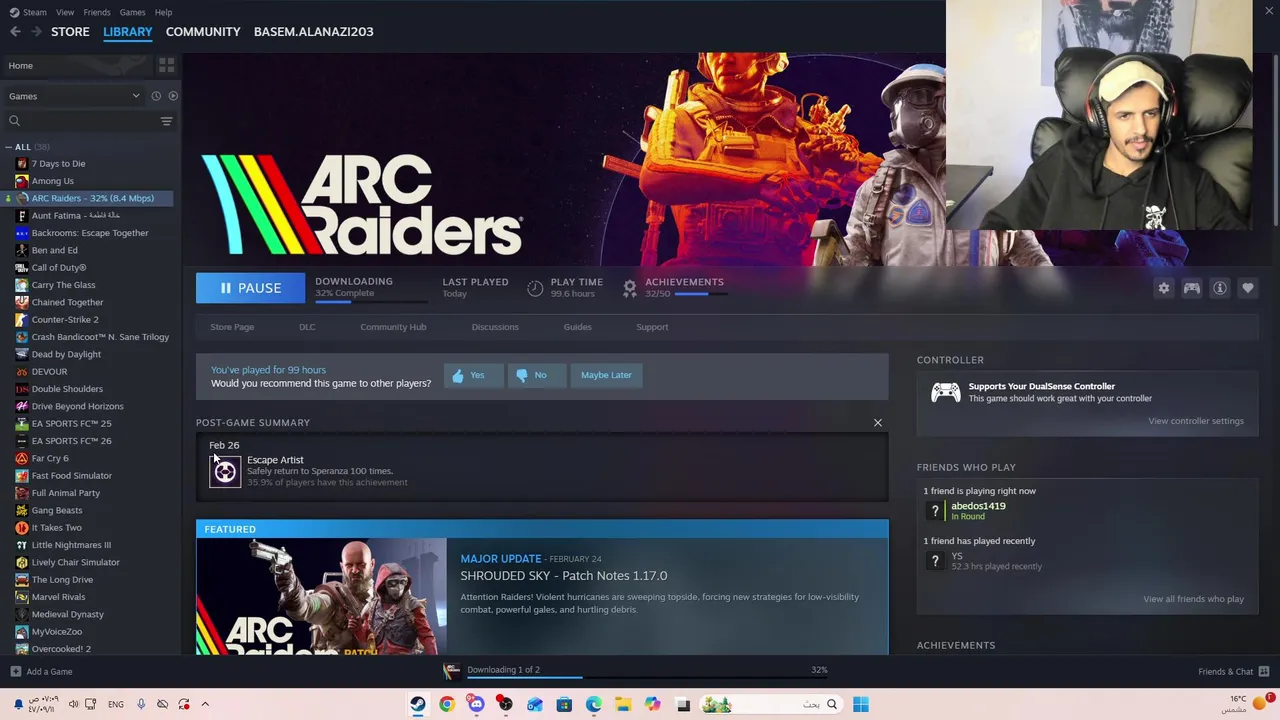Select Counter-Strike 2 game icon
This screenshot has height=720, width=1280.
point(22,319)
